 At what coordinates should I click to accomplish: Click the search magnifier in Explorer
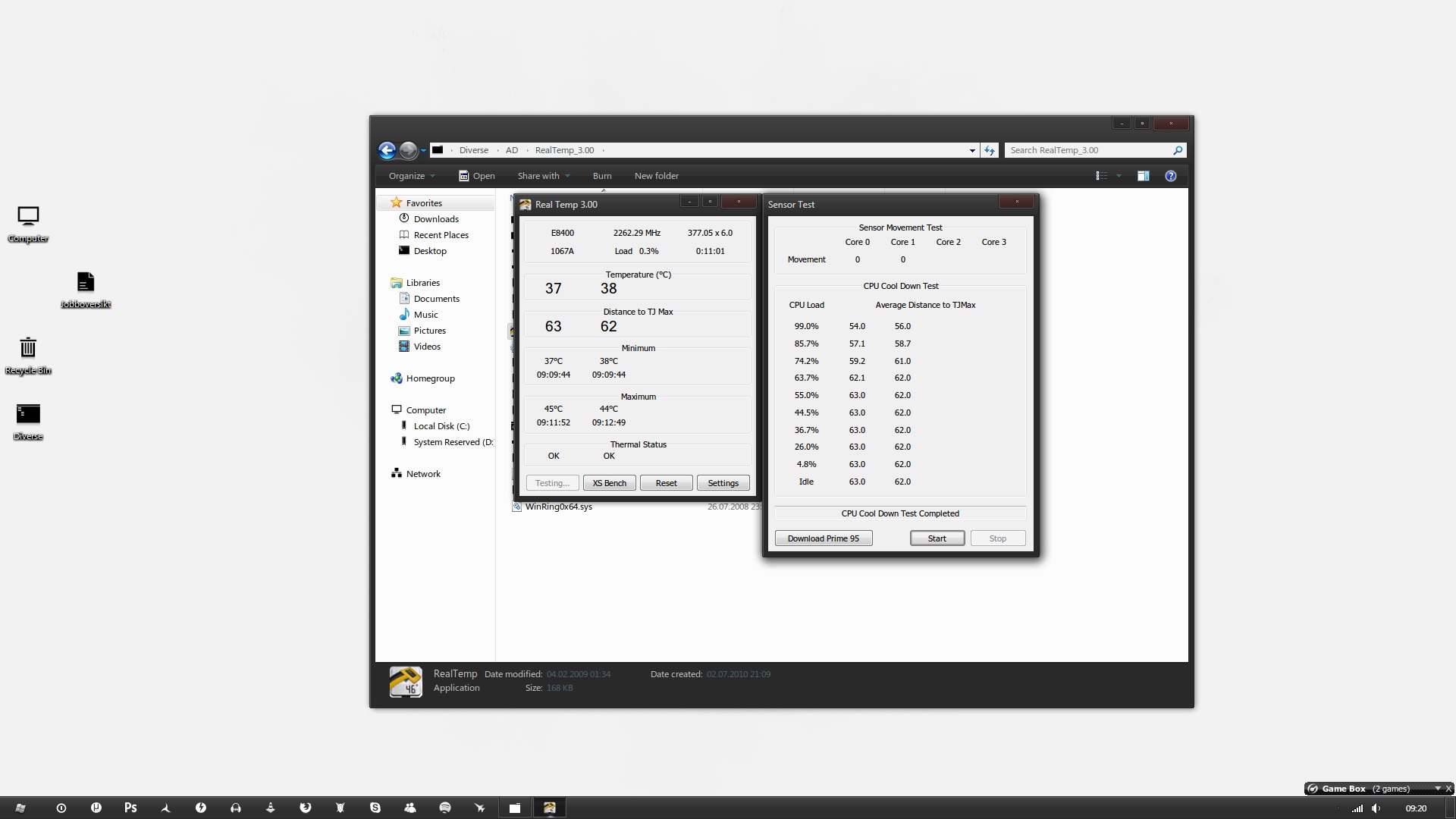pos(1178,150)
